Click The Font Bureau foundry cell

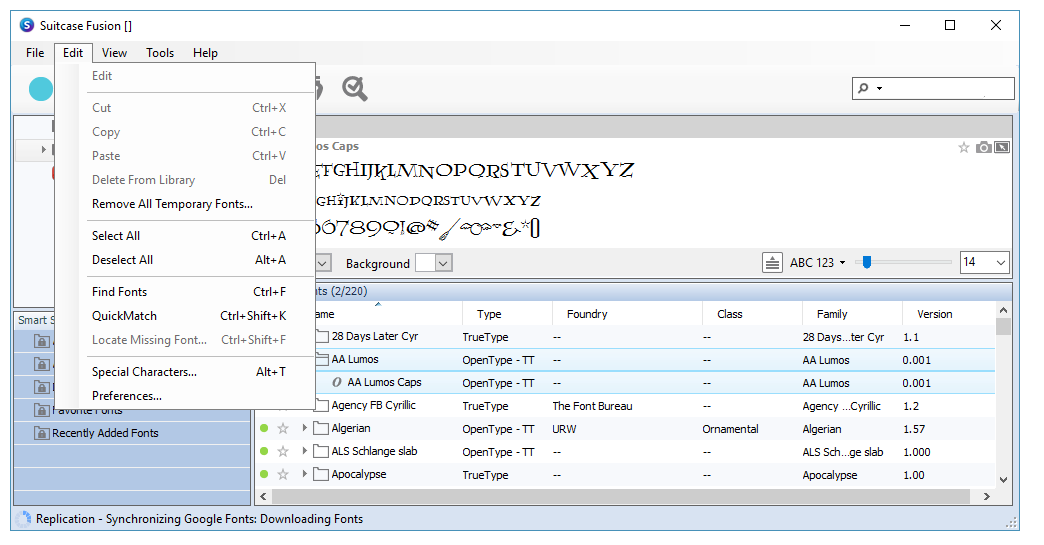pos(592,406)
